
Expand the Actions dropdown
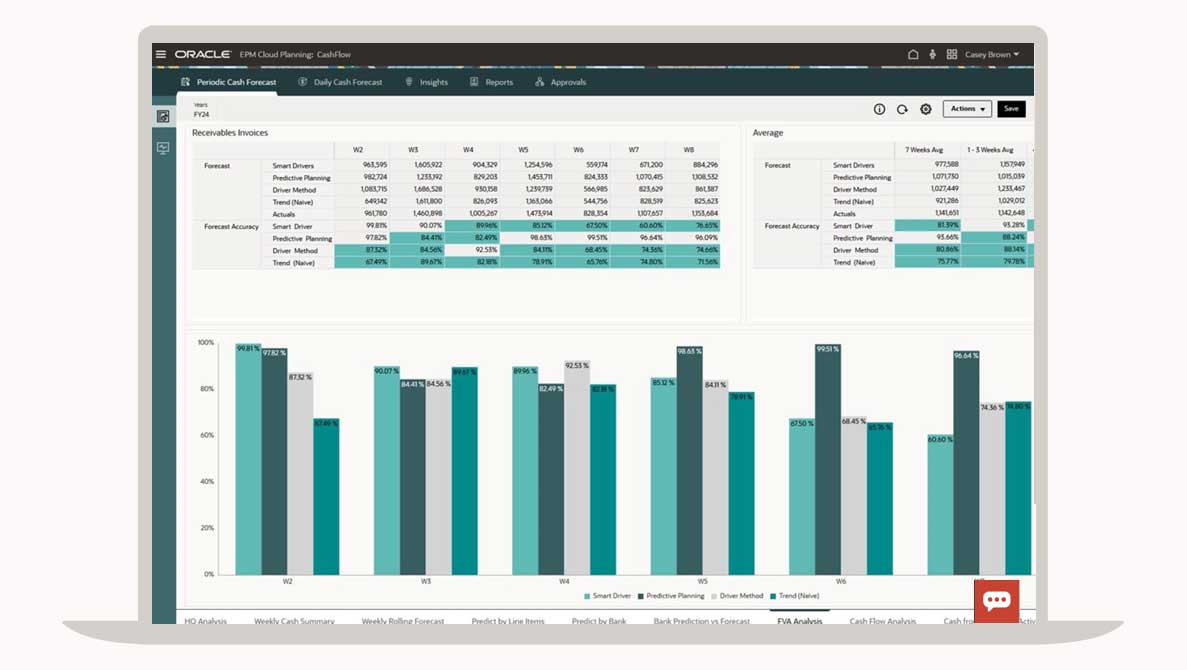coord(967,109)
